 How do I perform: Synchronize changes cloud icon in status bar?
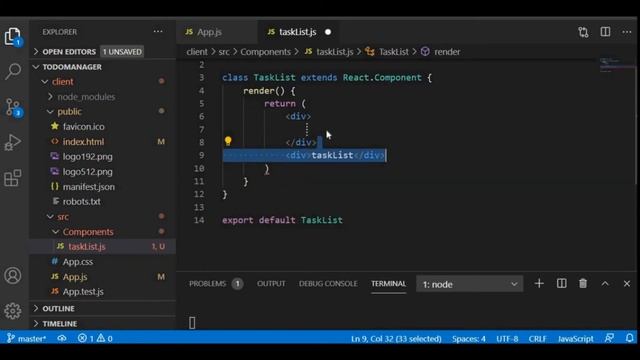pos(62,338)
